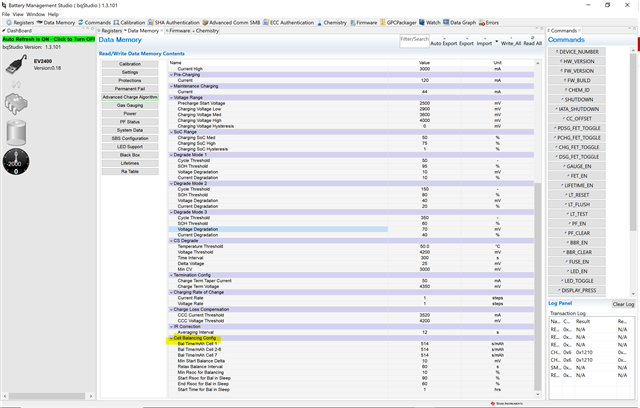Open the Calibration tool in toolbar
The image size is (640, 408).
(x=129, y=22)
